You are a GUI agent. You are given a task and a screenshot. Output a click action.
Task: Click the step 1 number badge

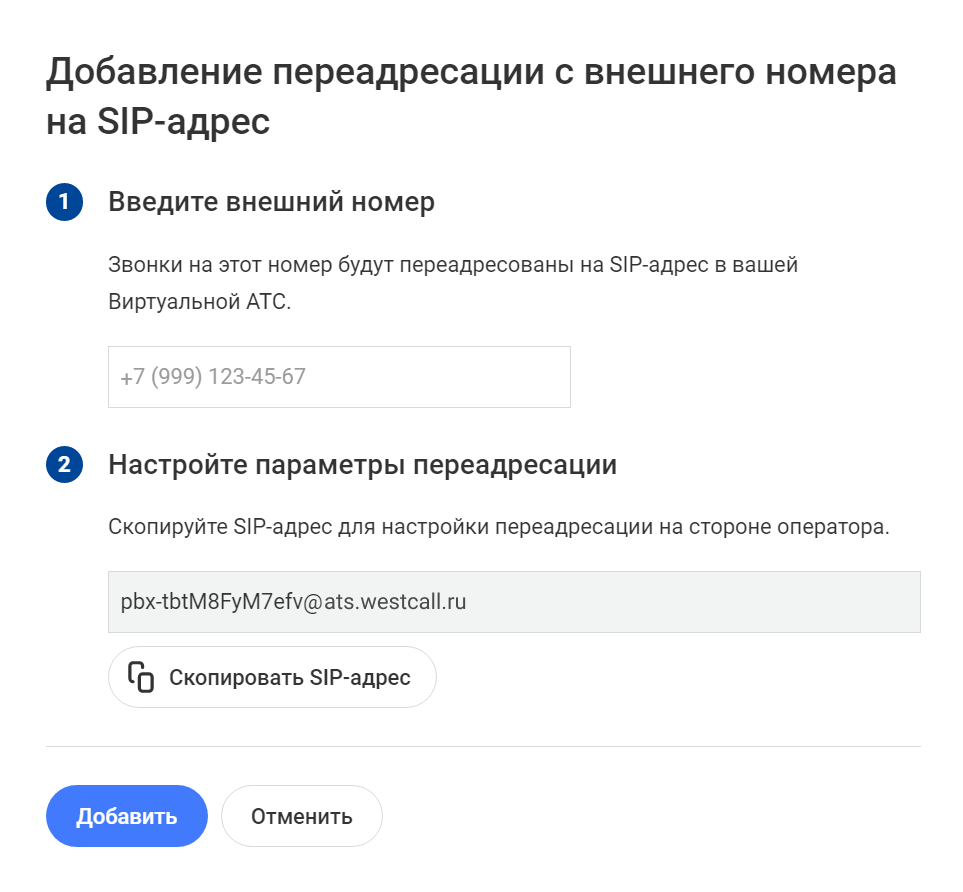(64, 202)
